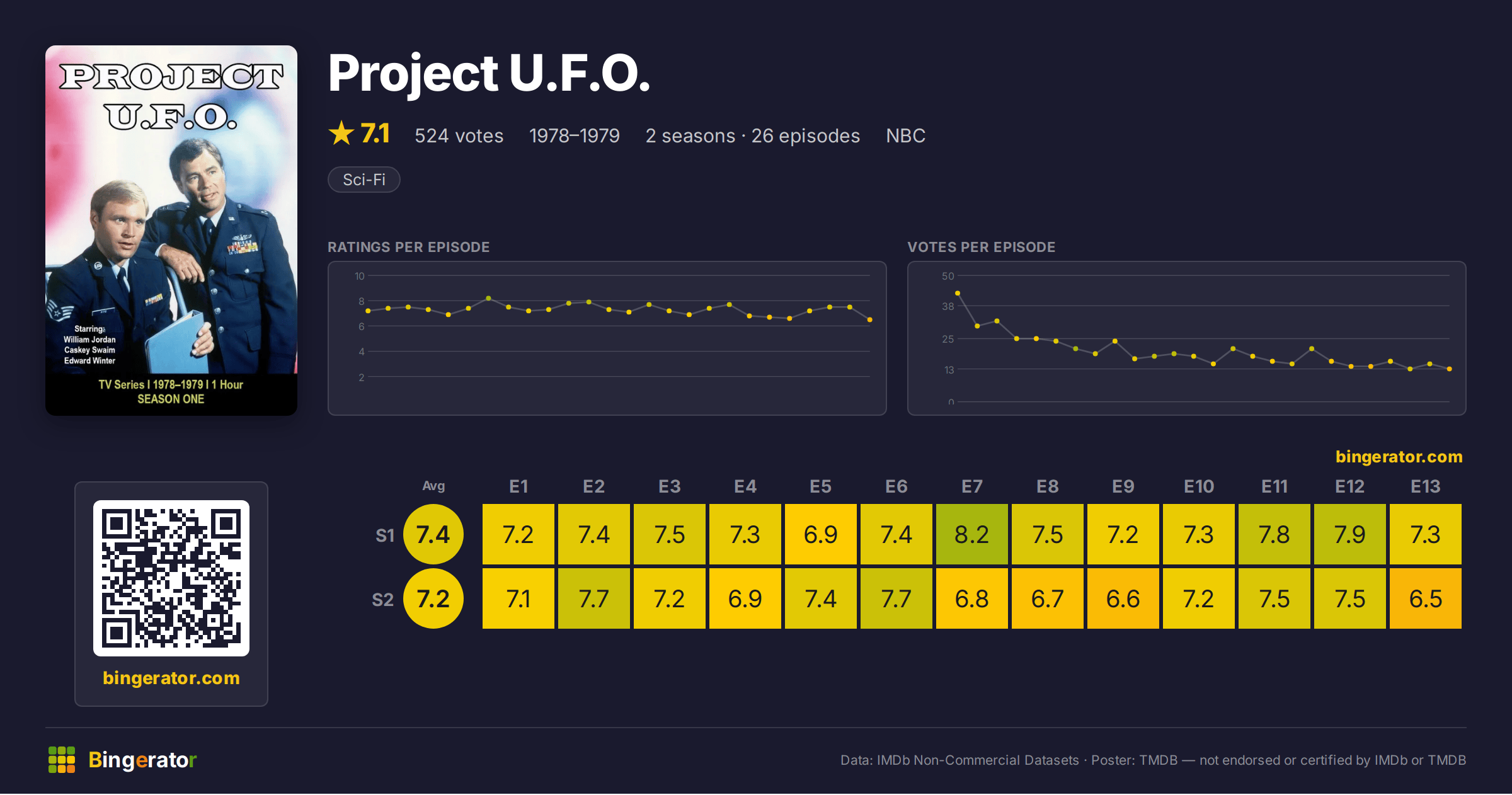This screenshot has width=1512, height=795.
Task: Click the S2 E1 cell rated 7.1
Action: click(518, 598)
